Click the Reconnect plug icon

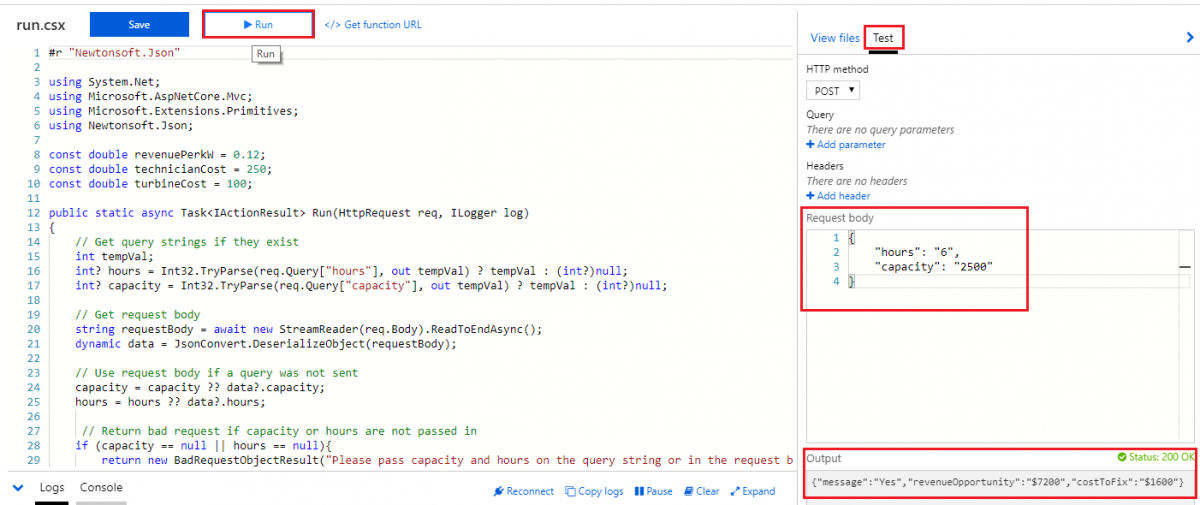[499, 491]
